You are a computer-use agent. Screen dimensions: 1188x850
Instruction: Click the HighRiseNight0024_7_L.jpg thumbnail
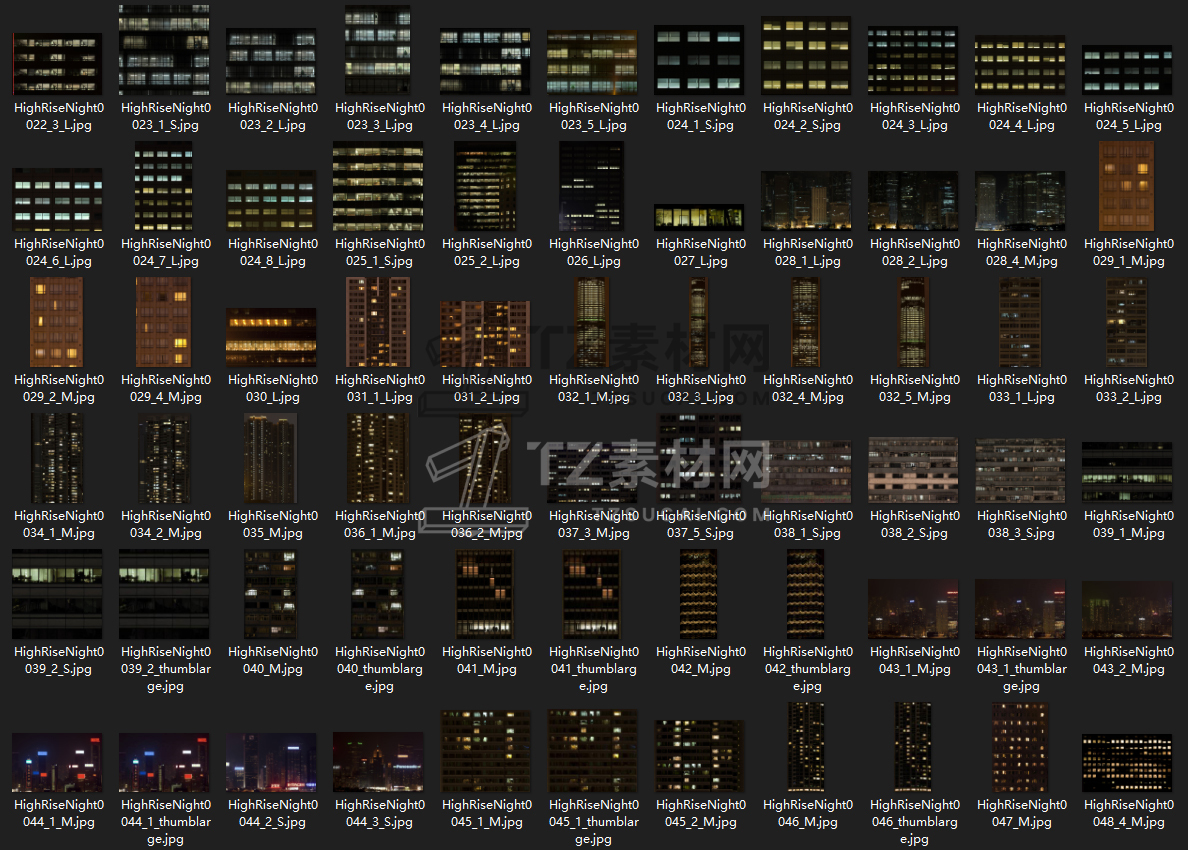click(x=164, y=186)
